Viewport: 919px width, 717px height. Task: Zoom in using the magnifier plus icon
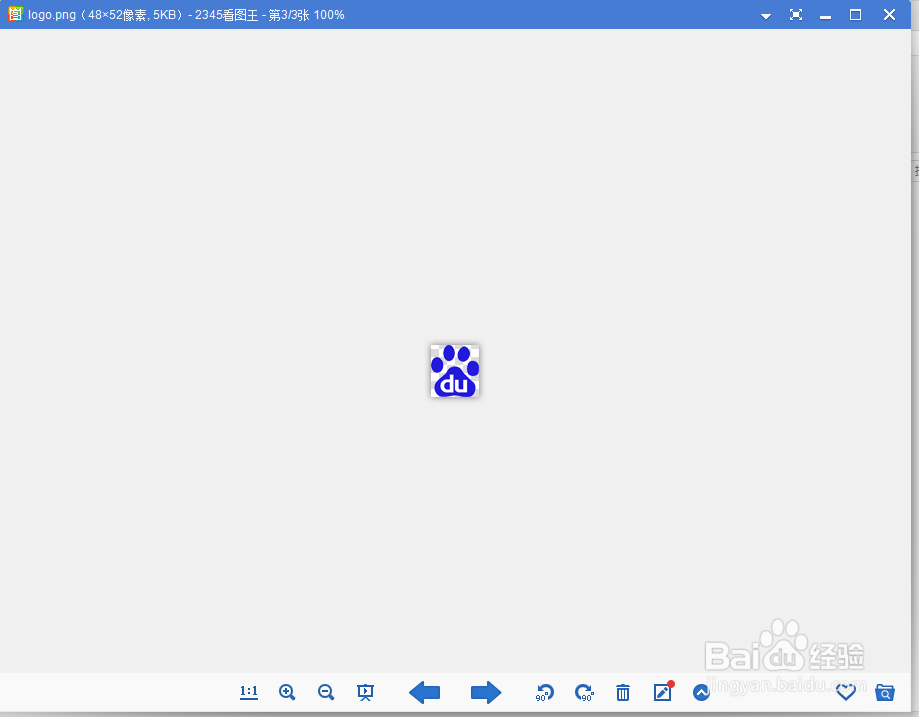pyautogui.click(x=287, y=692)
